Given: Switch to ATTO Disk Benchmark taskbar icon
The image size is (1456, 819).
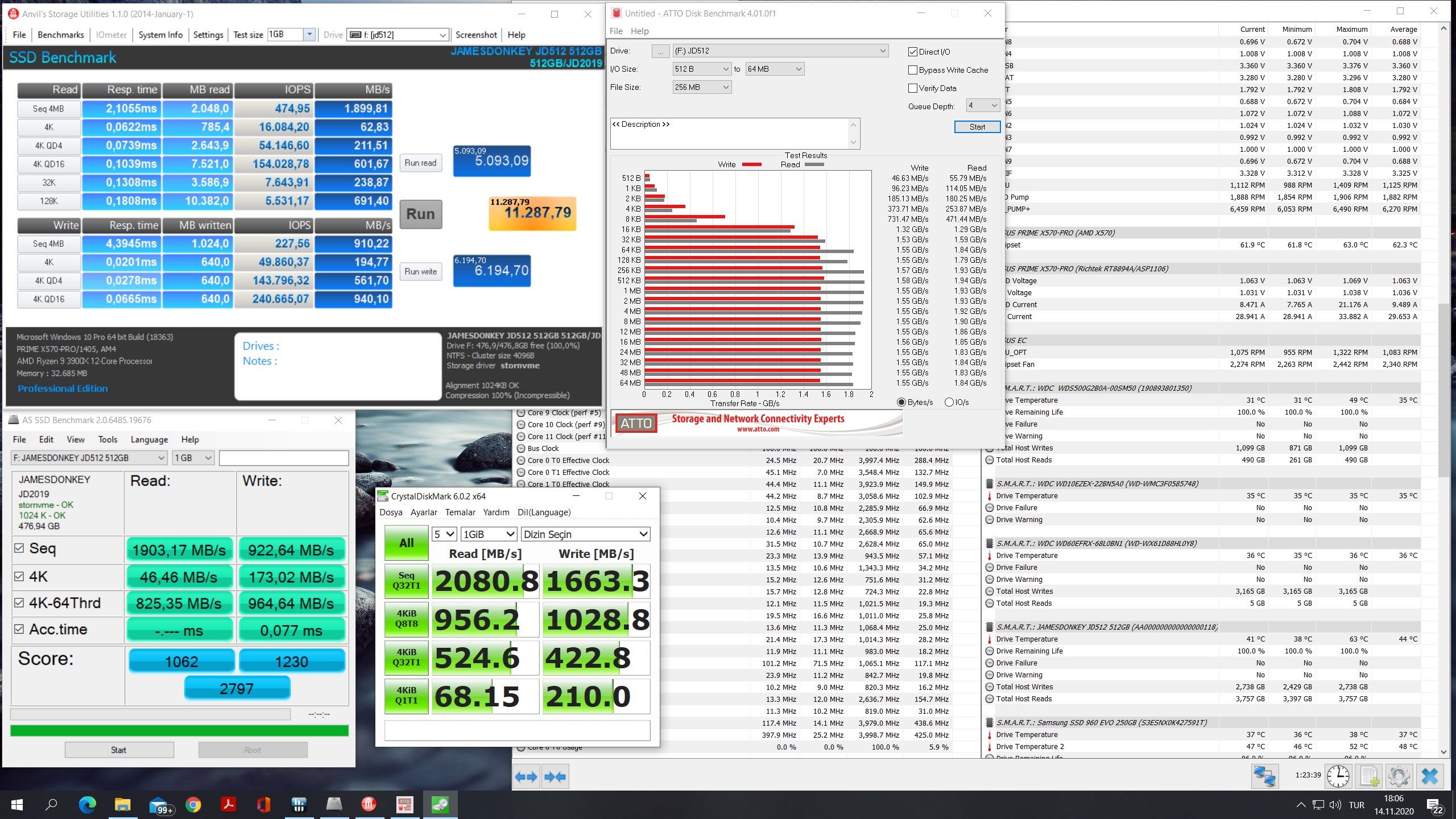Looking at the screenshot, I should tap(404, 805).
